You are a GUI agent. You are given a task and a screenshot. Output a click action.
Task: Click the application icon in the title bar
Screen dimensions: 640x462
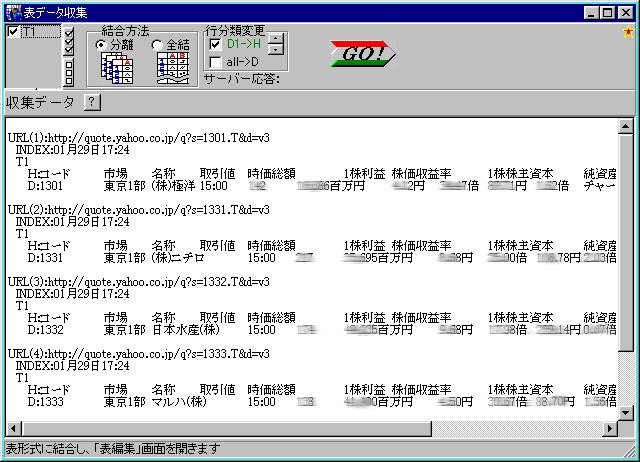13,13
